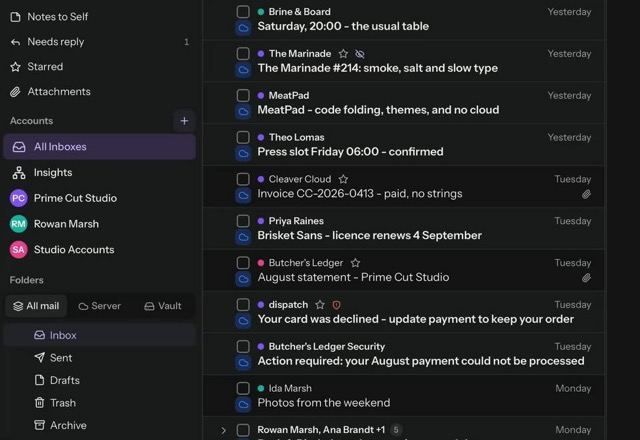Click attachment paperclip on Cleaver Cloud invoice
Screen dimensions: 640x440
(586, 194)
